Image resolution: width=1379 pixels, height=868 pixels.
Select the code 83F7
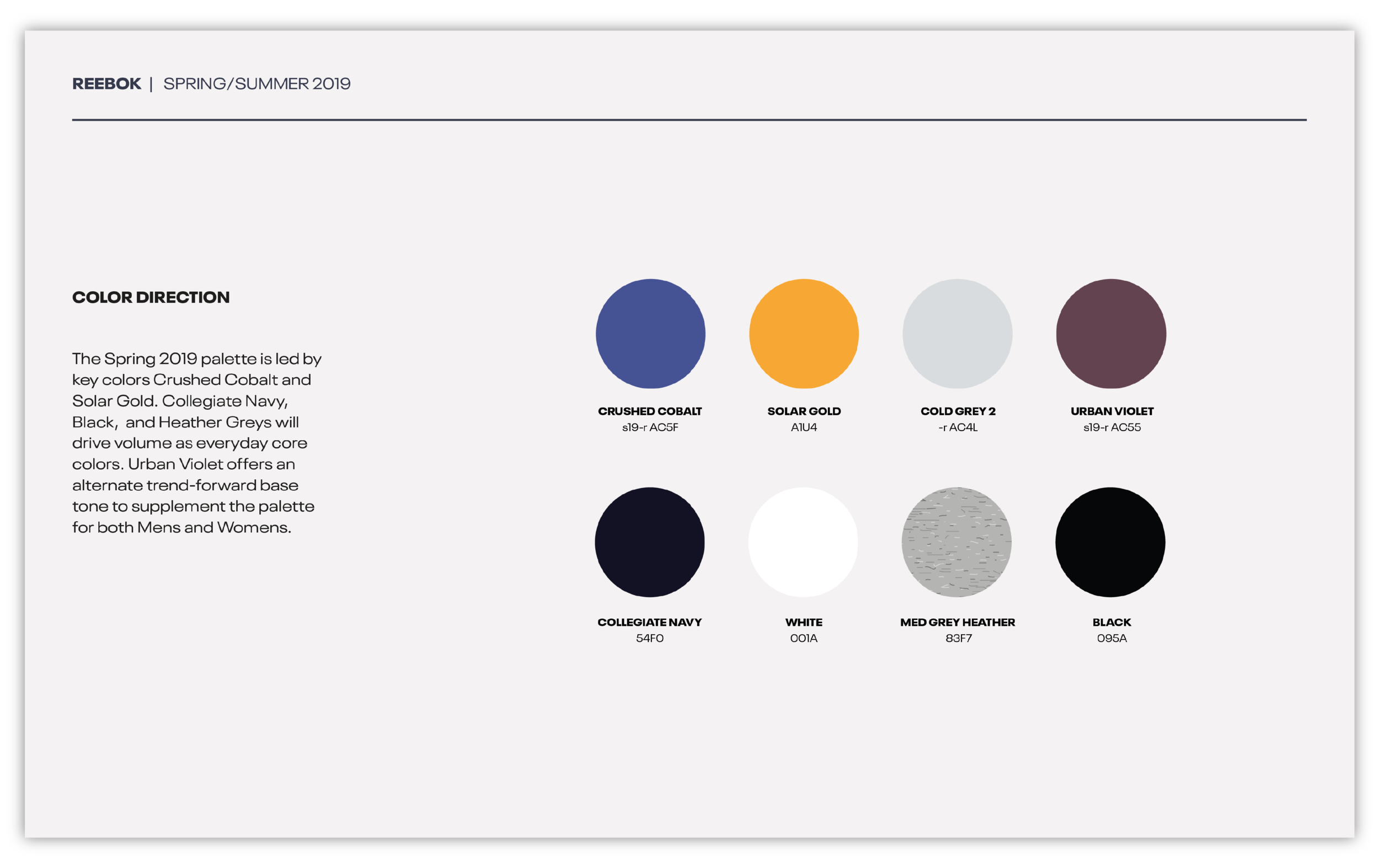coord(959,638)
